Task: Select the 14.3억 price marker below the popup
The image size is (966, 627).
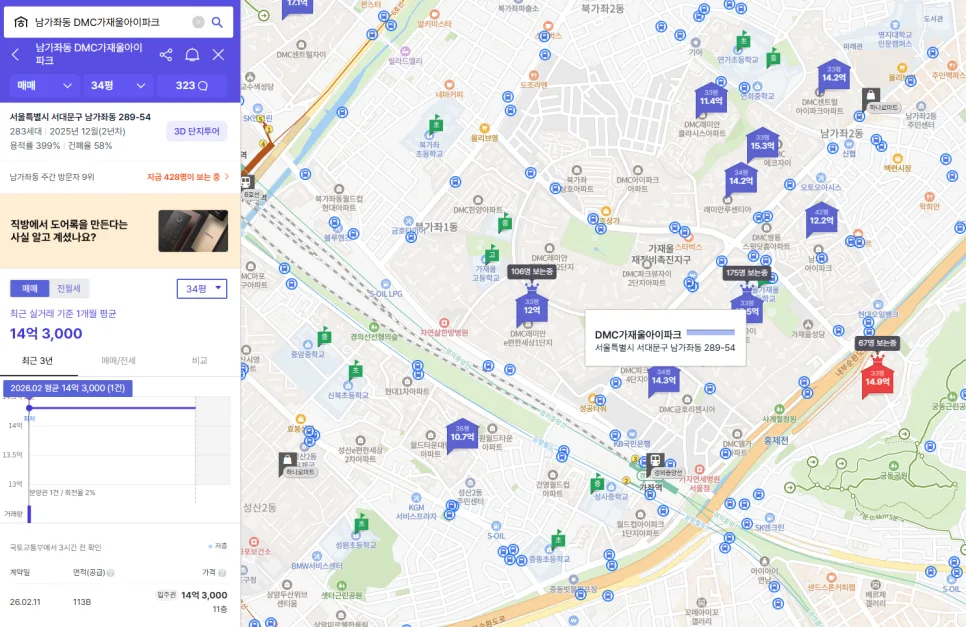Action: point(664,380)
